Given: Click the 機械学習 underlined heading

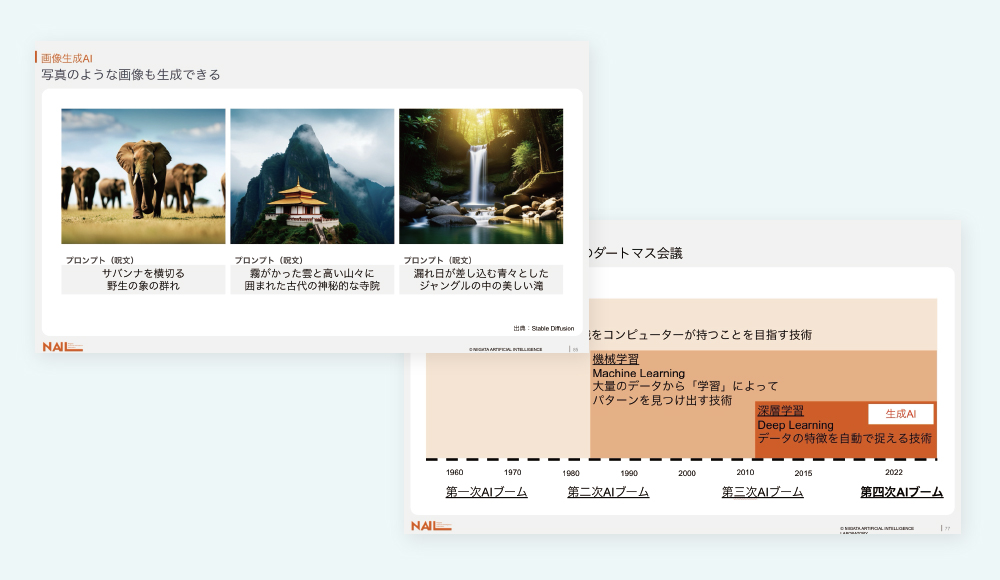Looking at the screenshot, I should [x=615, y=359].
